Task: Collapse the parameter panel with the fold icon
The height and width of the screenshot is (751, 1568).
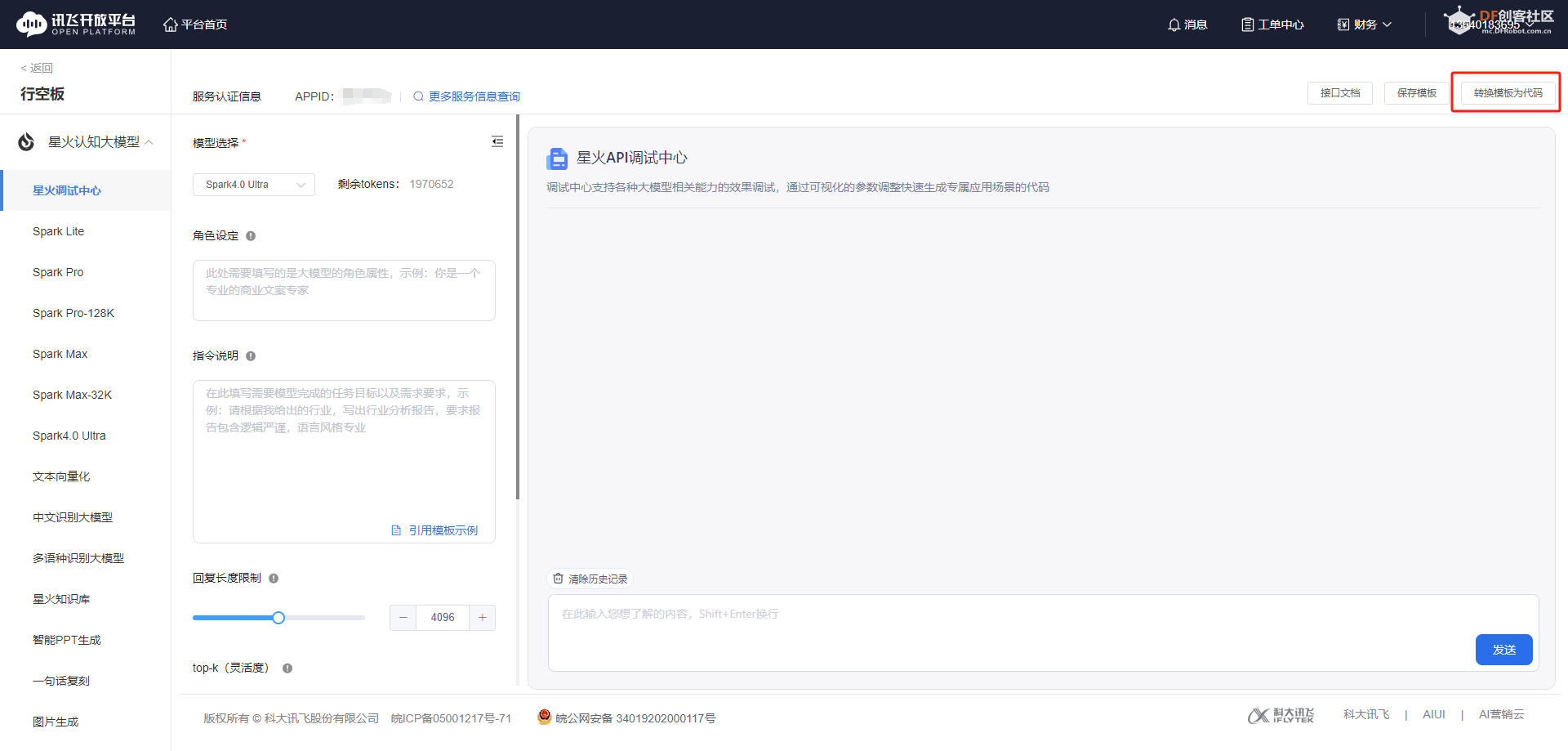Action: (x=497, y=141)
